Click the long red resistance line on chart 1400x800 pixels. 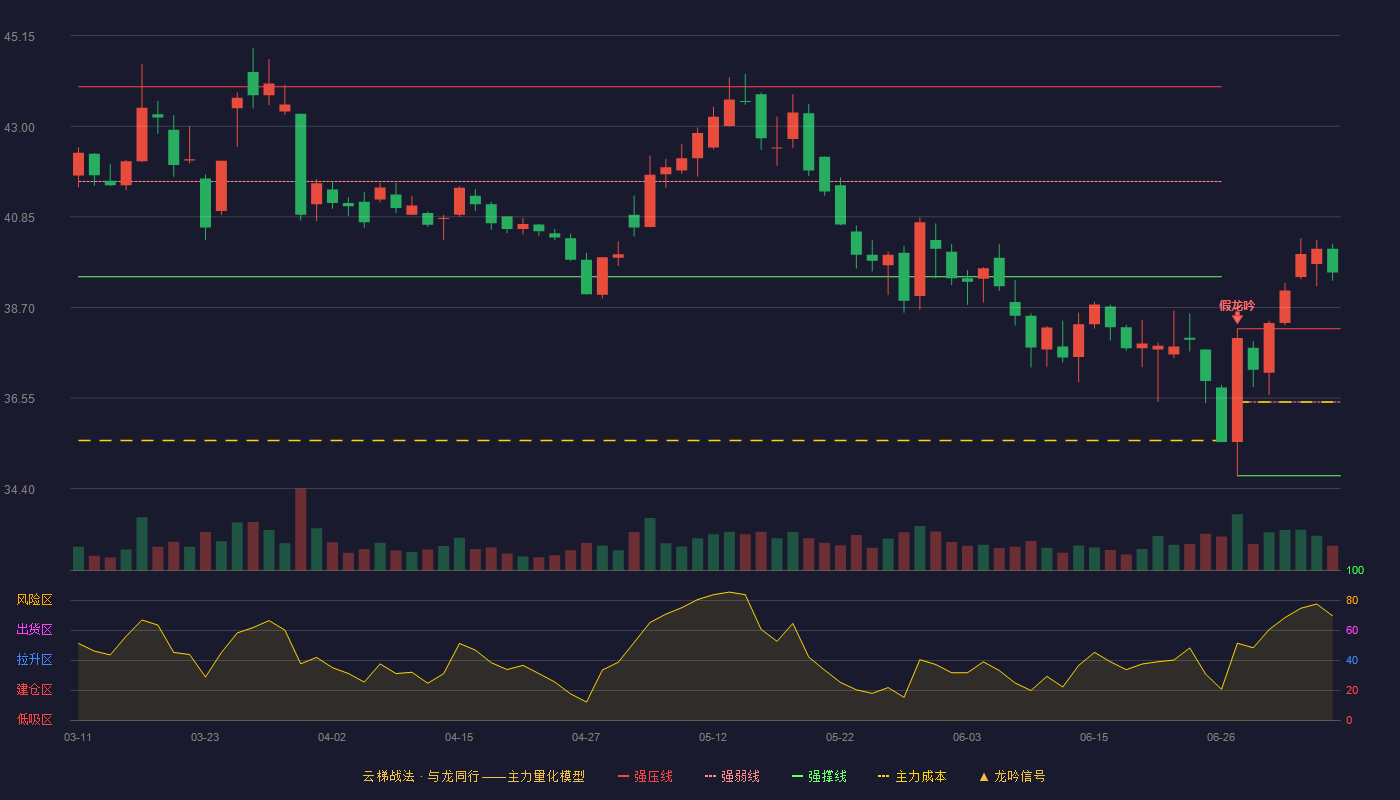(650, 87)
